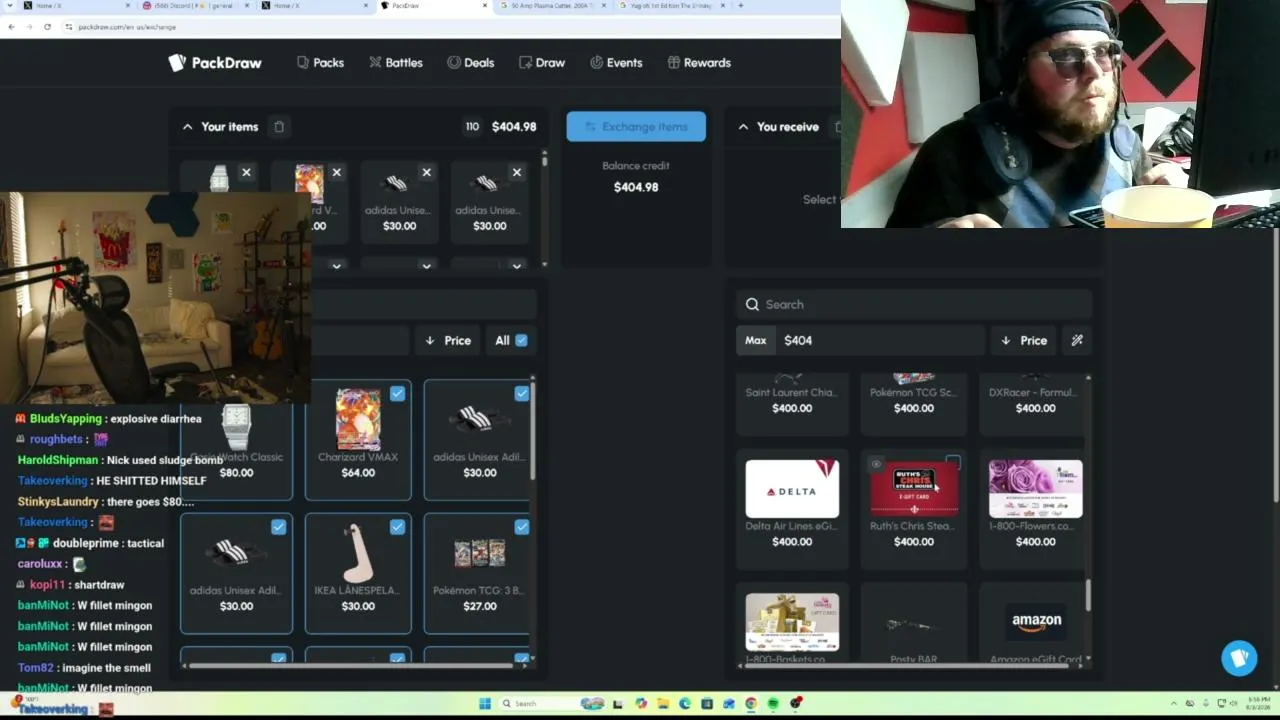Viewport: 1280px width, 720px height.
Task: Tick the checkbox on Ruth's Chris card
Action: [x=953, y=464]
